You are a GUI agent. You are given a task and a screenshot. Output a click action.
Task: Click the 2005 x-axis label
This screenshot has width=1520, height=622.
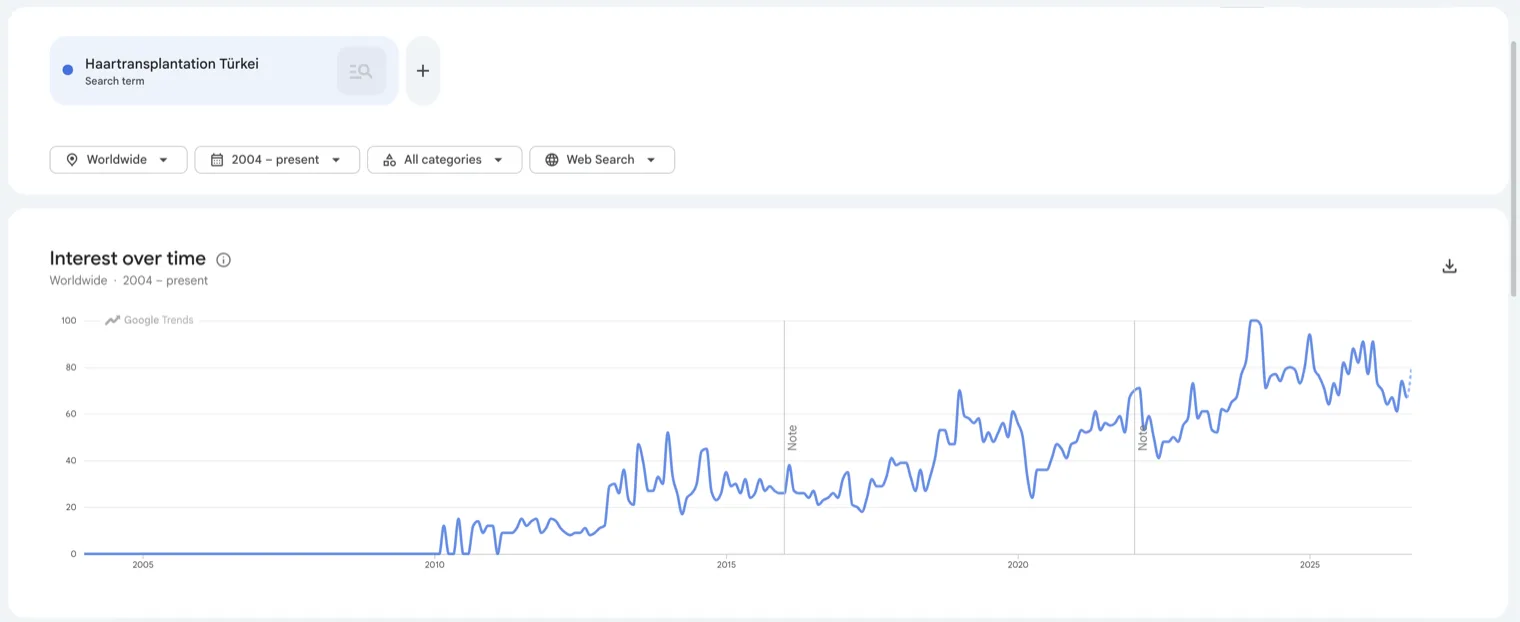click(x=143, y=565)
